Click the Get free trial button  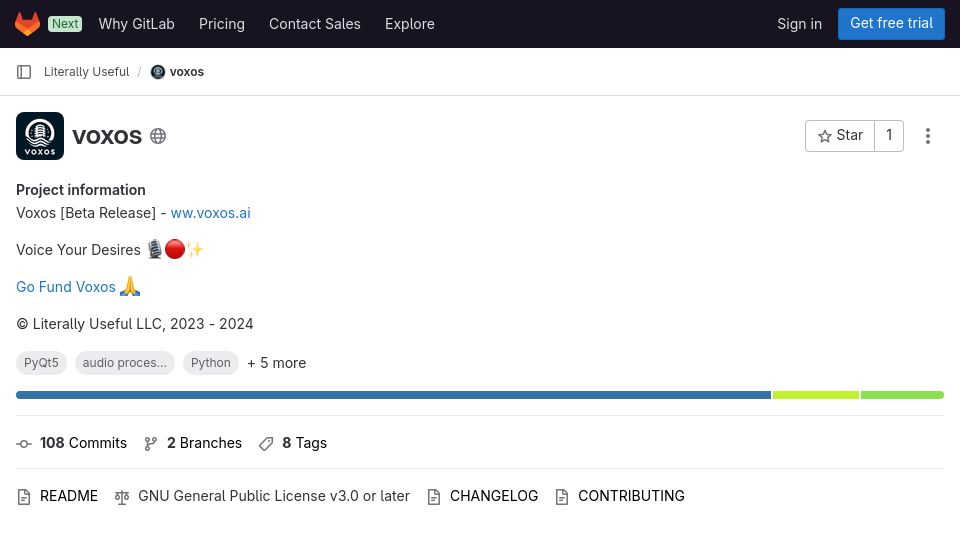(891, 24)
